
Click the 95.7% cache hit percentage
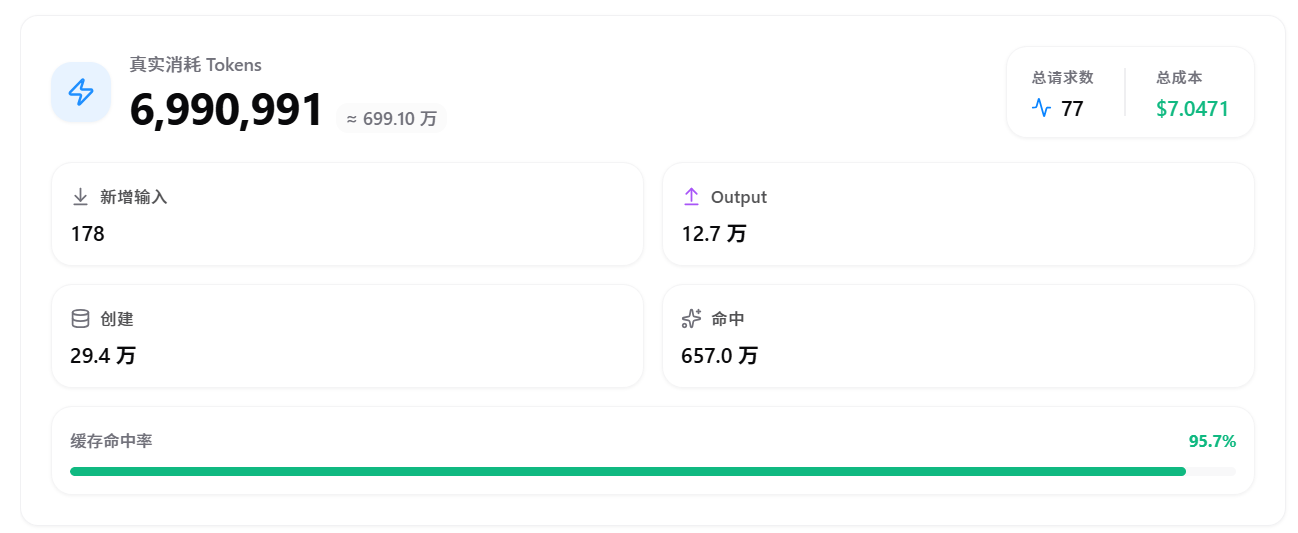coord(1212,441)
